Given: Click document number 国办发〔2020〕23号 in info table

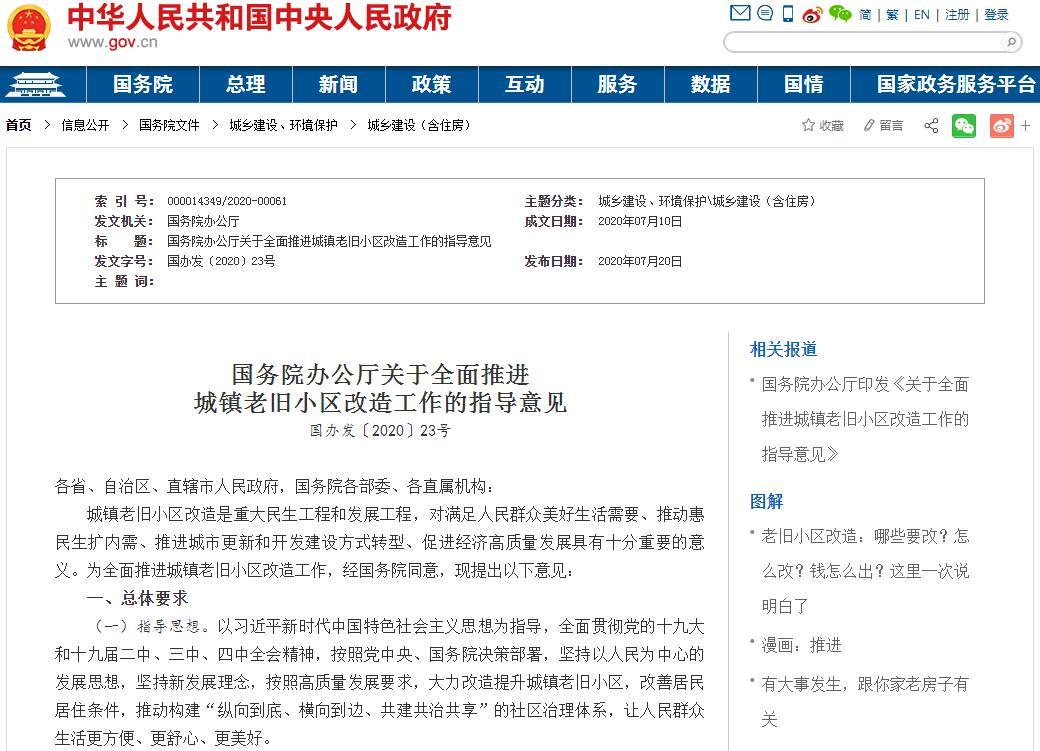Looking at the screenshot, I should (x=221, y=261).
